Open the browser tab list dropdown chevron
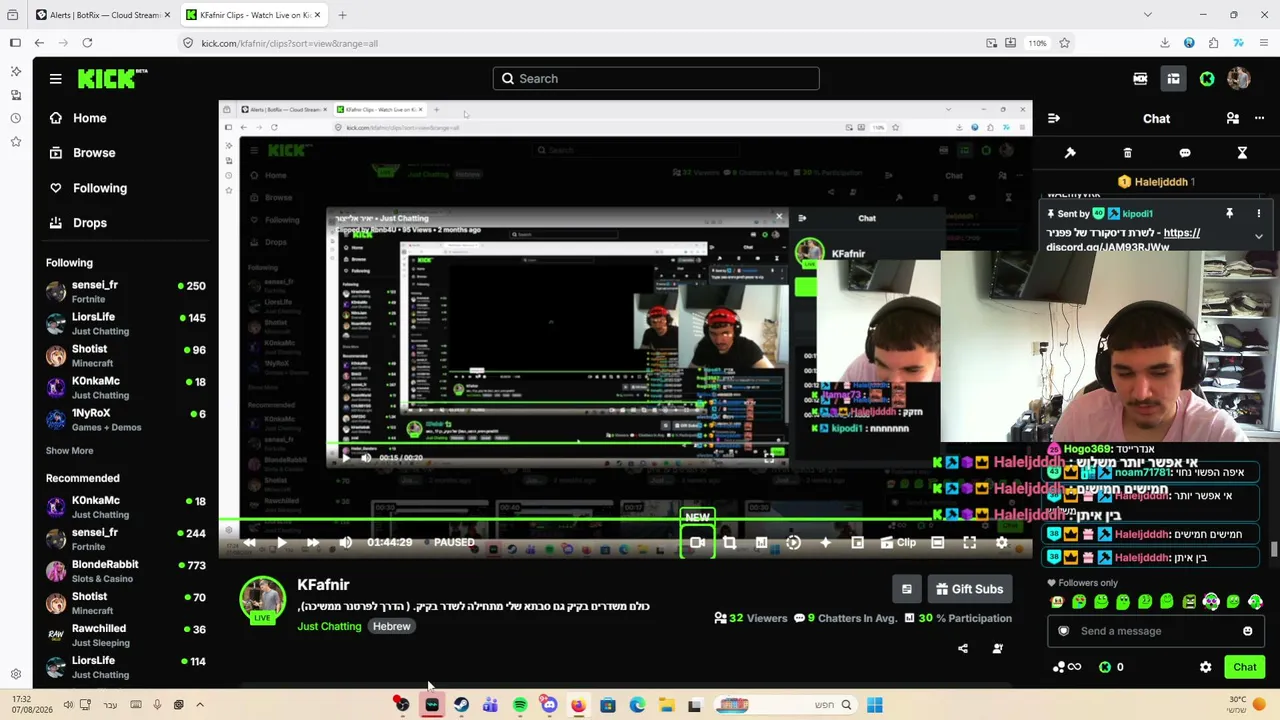The height and width of the screenshot is (720, 1280). tap(1147, 15)
